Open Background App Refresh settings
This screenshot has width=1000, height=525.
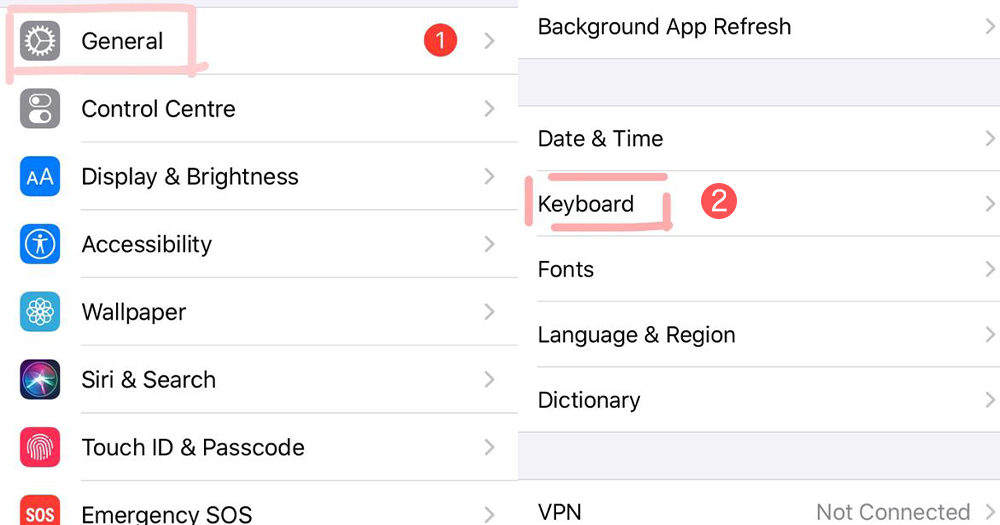pos(664,27)
